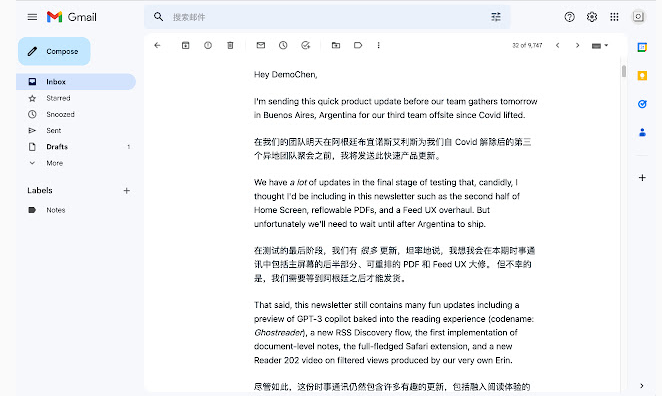662x396 pixels.
Task: Go to the newer email
Action: click(x=557, y=45)
